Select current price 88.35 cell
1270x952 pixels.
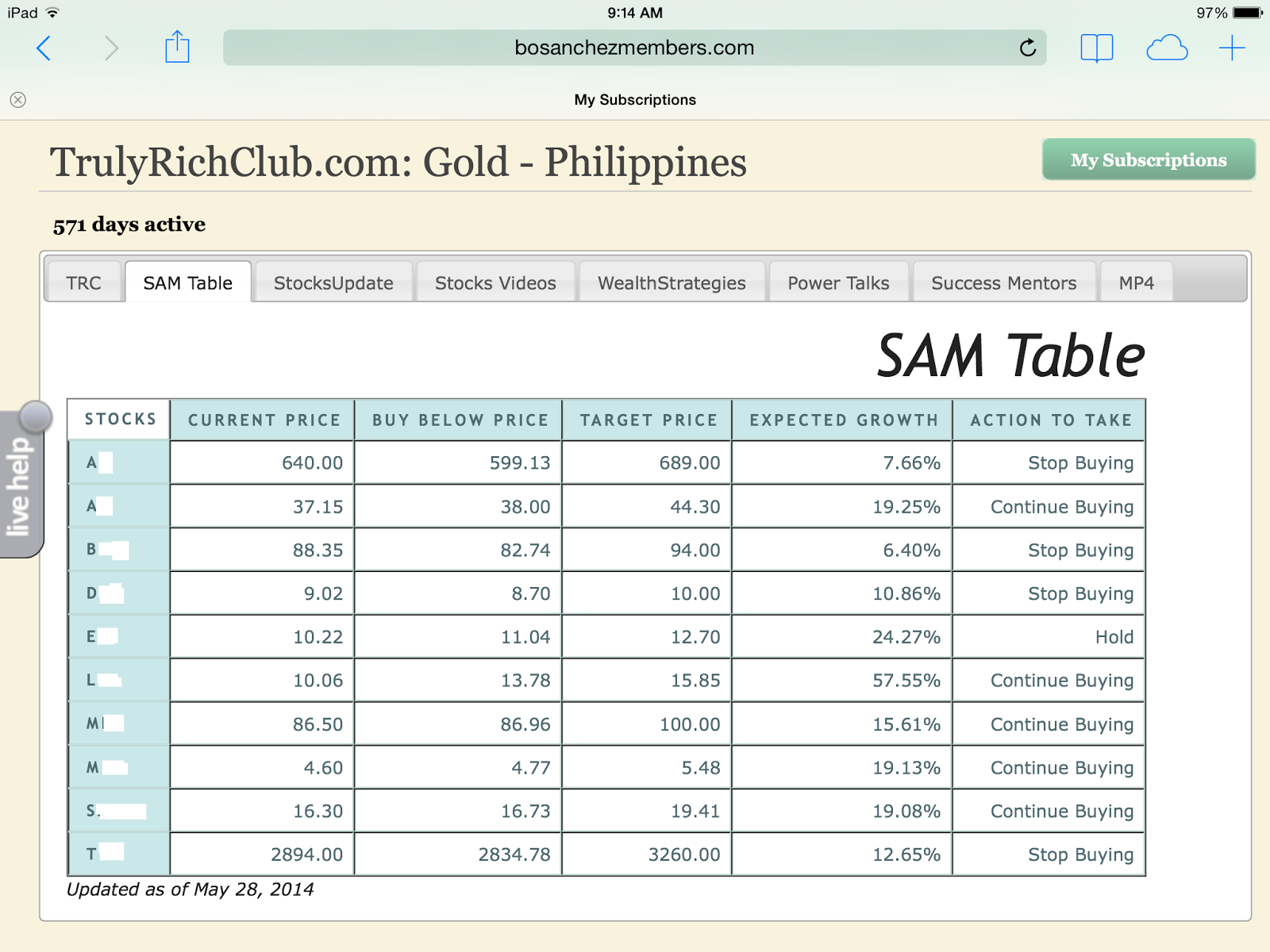coord(263,550)
